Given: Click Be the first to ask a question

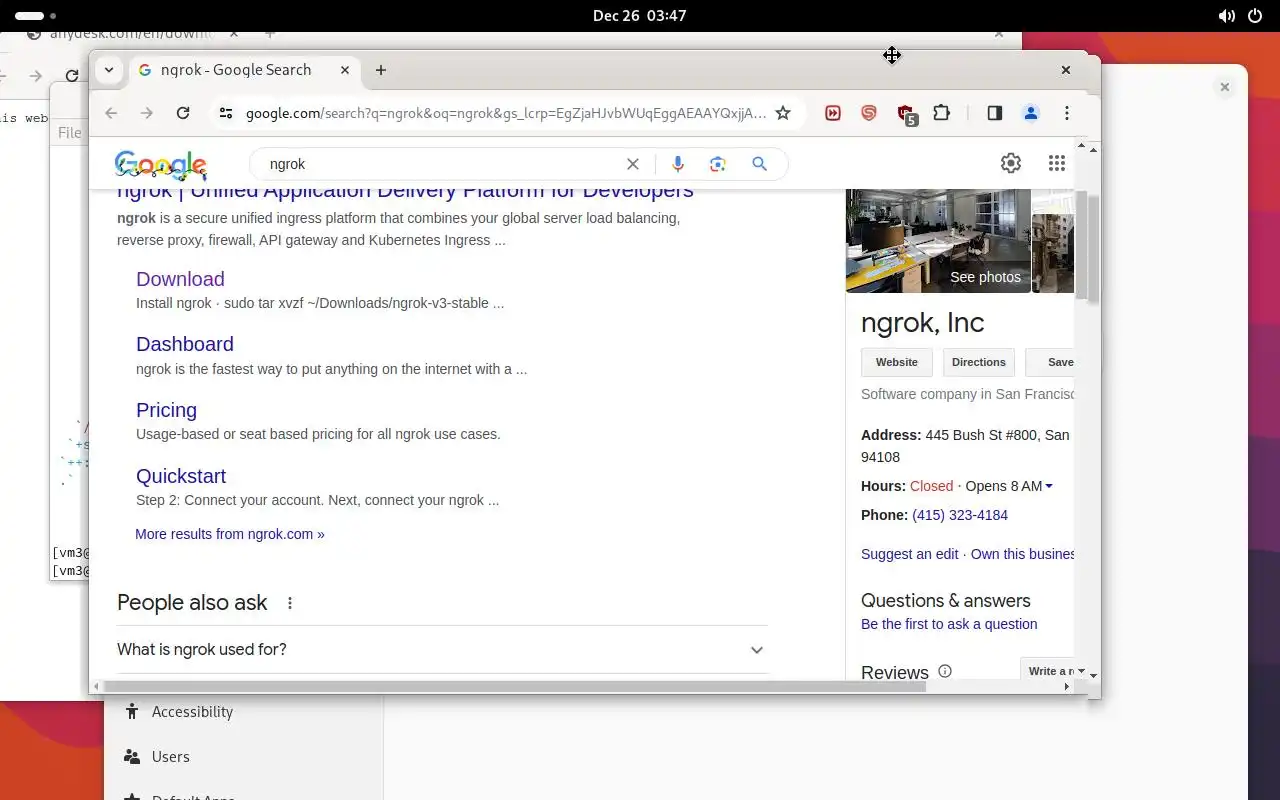Looking at the screenshot, I should coord(949,624).
